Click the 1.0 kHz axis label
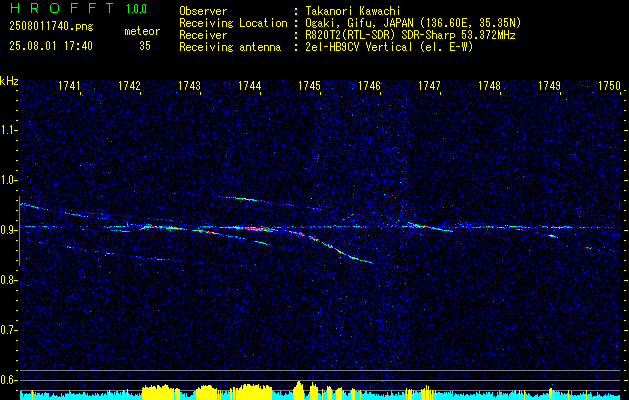This screenshot has height=400, width=629. point(8,180)
